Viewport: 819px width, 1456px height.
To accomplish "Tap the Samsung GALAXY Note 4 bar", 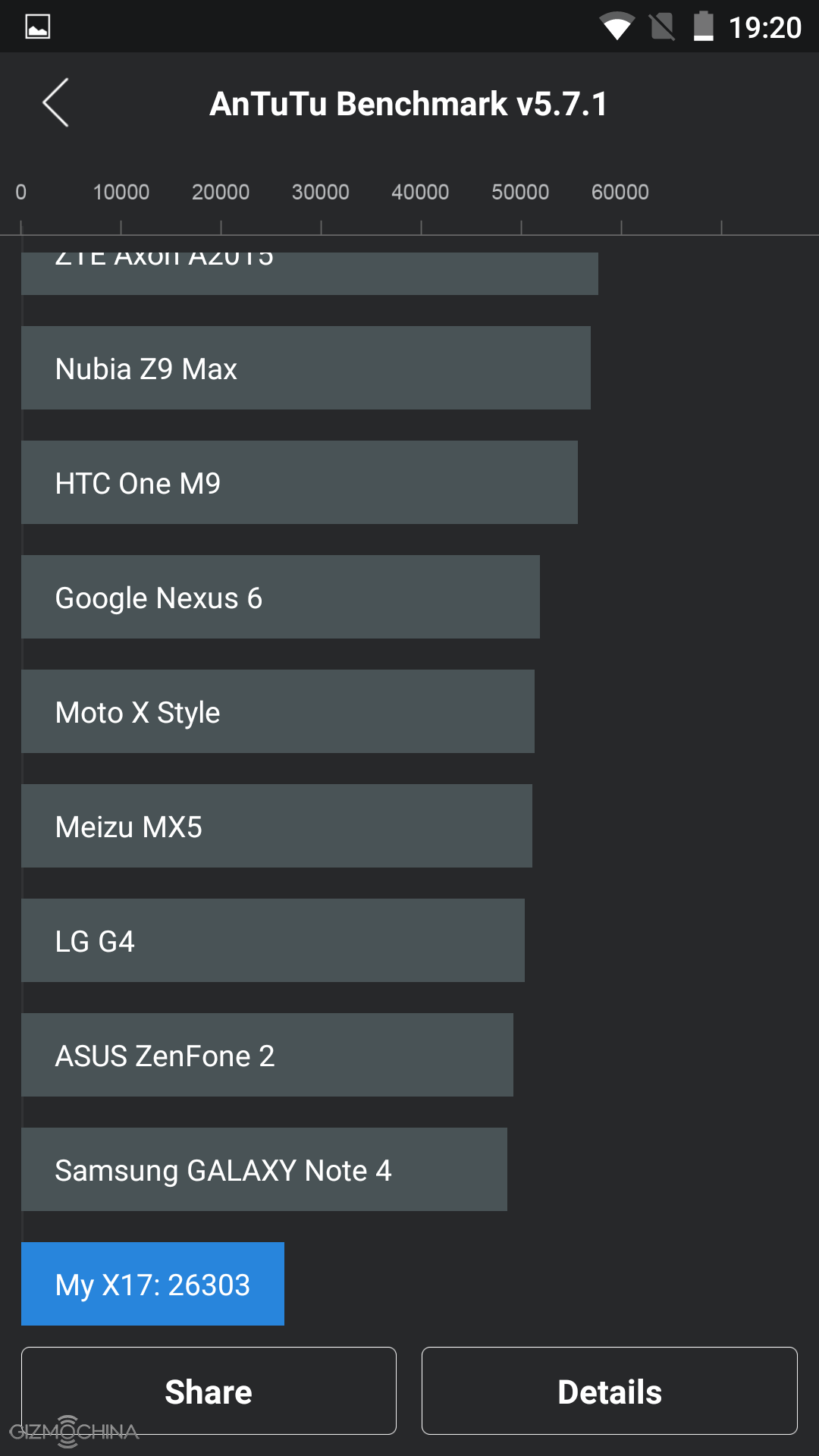I will click(x=264, y=1169).
